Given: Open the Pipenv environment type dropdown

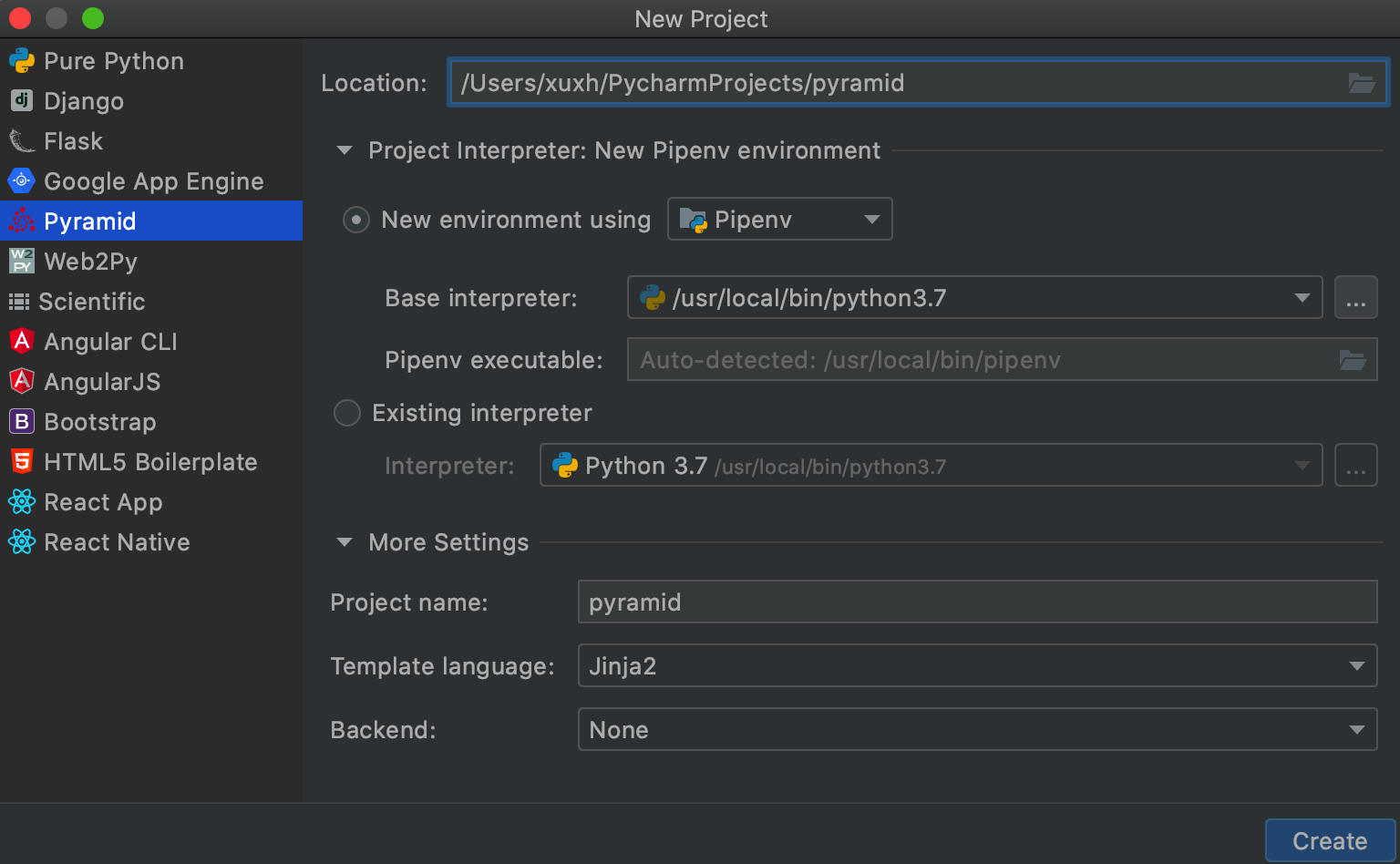Looking at the screenshot, I should coord(780,219).
